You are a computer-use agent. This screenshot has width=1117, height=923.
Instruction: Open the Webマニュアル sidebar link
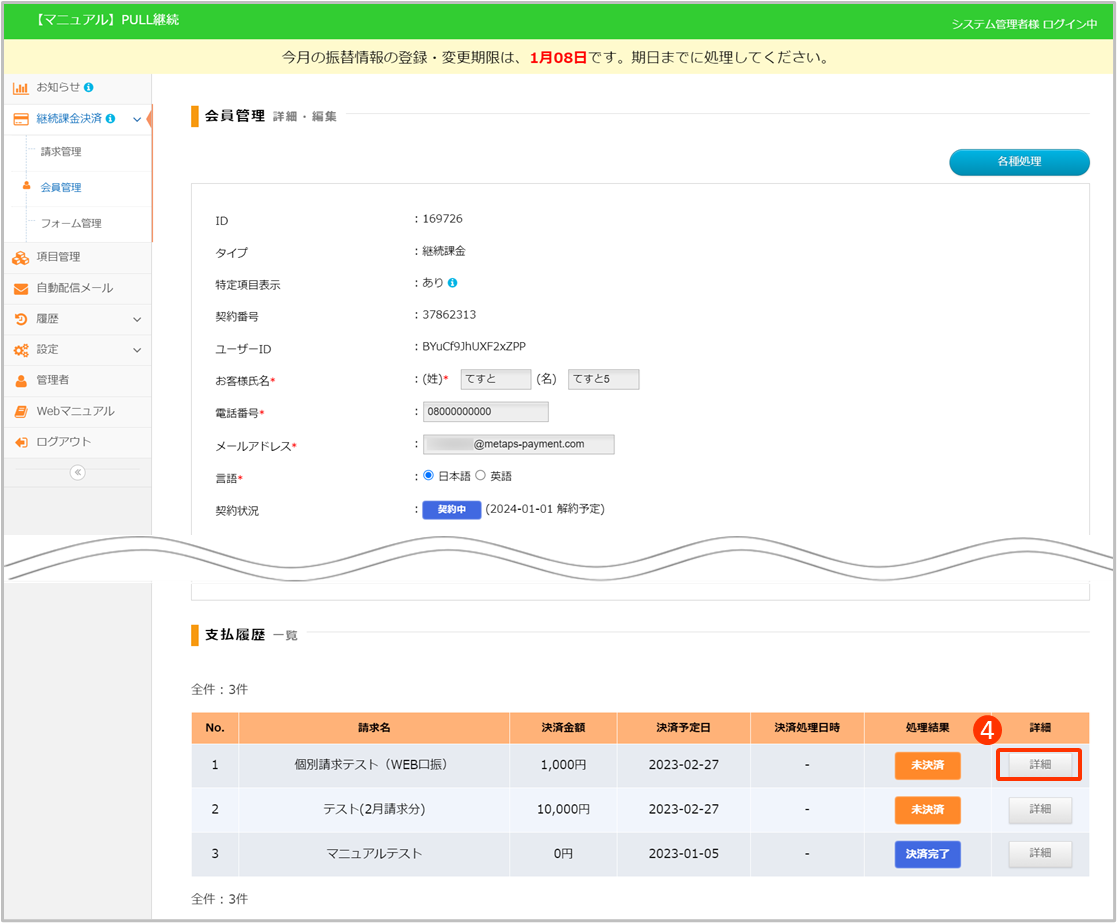(x=75, y=411)
